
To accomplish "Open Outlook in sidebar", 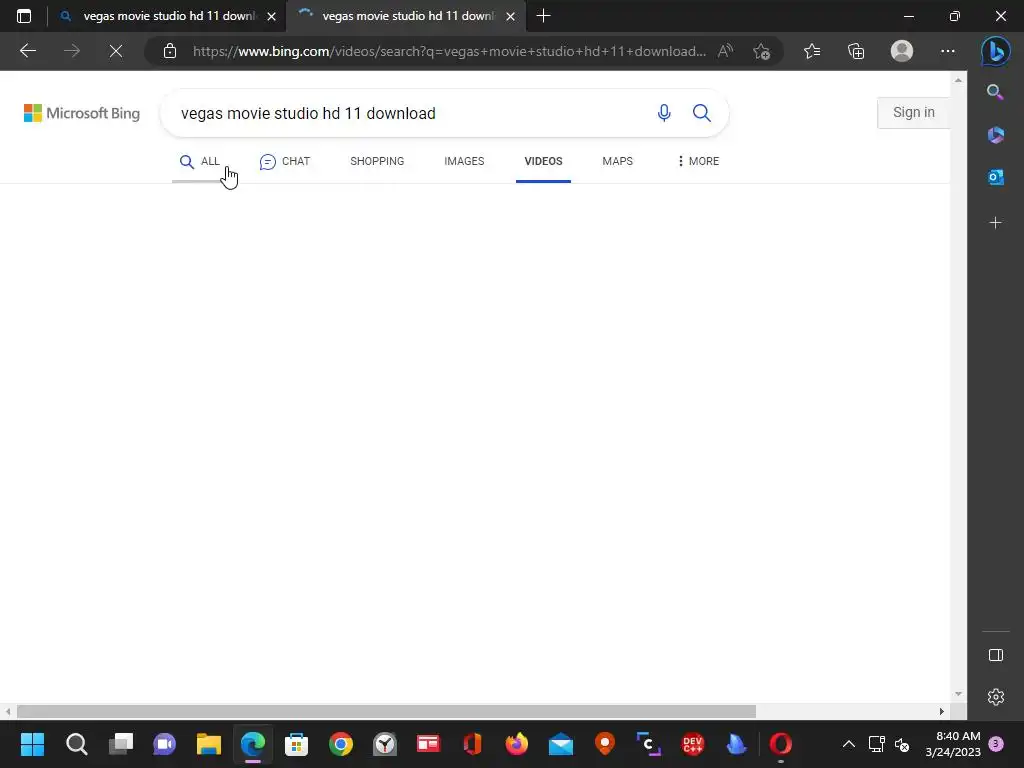I will pyautogui.click(x=995, y=177).
